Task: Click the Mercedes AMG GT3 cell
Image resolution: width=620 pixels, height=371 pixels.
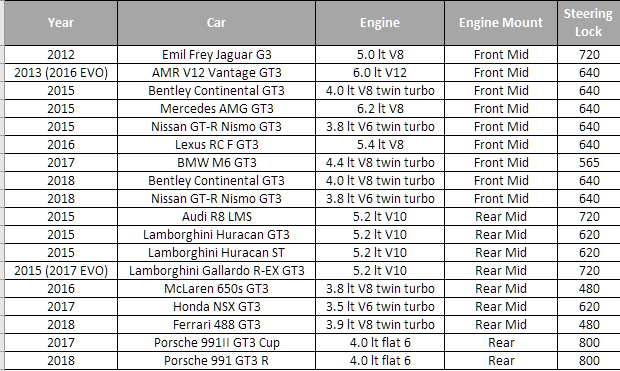Action: click(216, 109)
